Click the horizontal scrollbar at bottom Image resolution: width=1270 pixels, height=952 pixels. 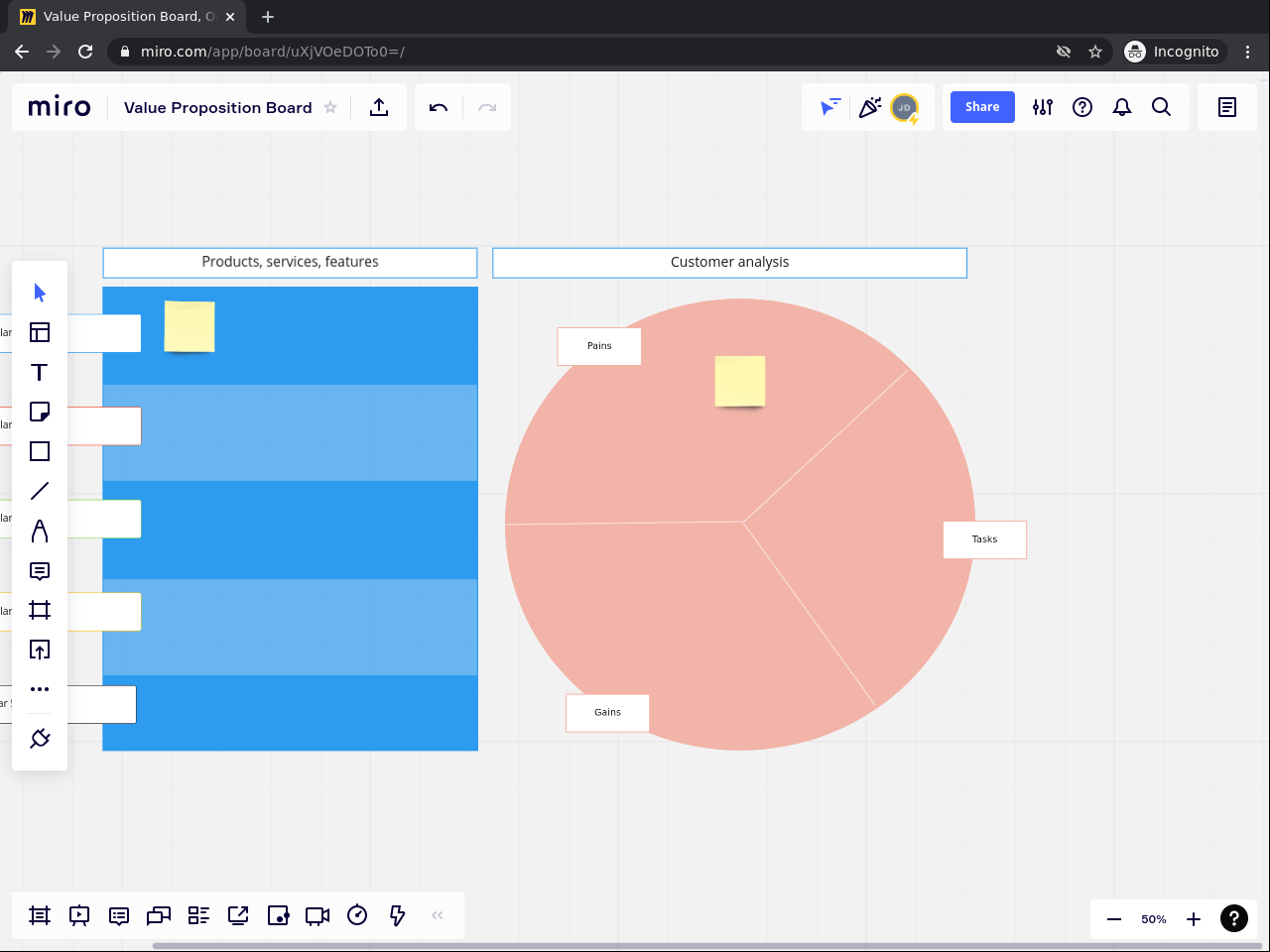[706, 946]
